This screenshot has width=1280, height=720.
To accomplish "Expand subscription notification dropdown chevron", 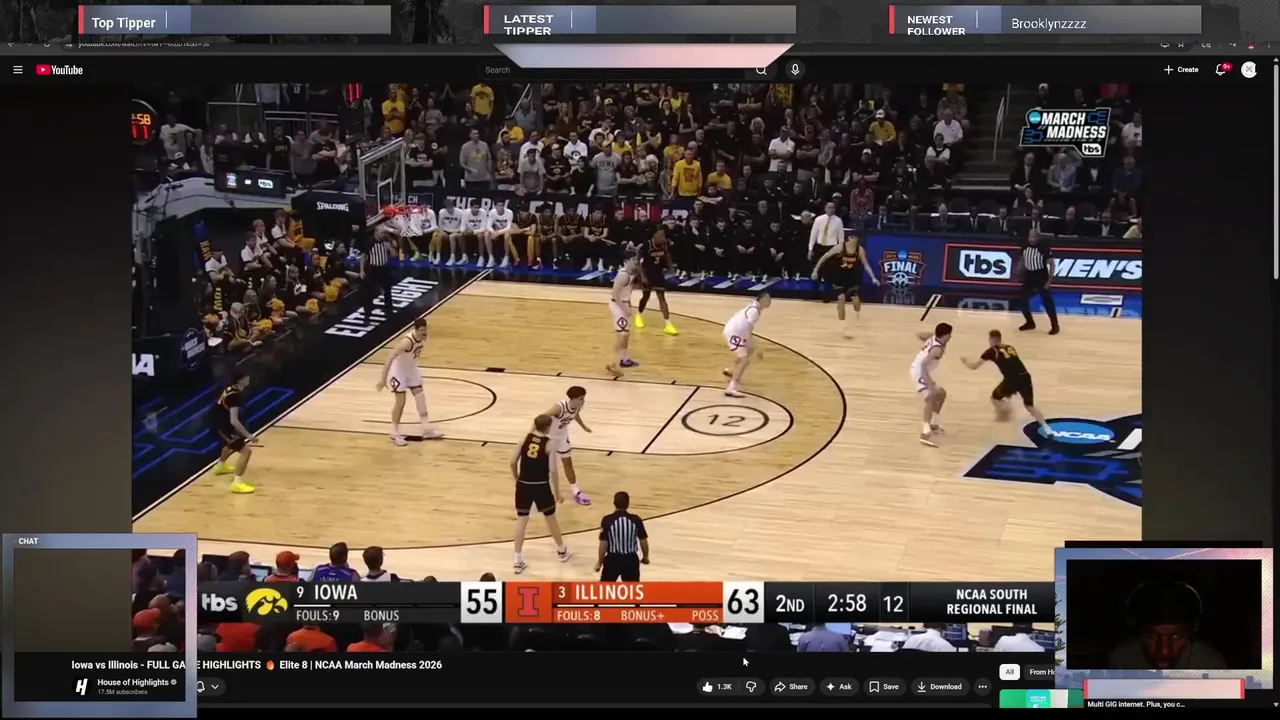I will [x=214, y=687].
